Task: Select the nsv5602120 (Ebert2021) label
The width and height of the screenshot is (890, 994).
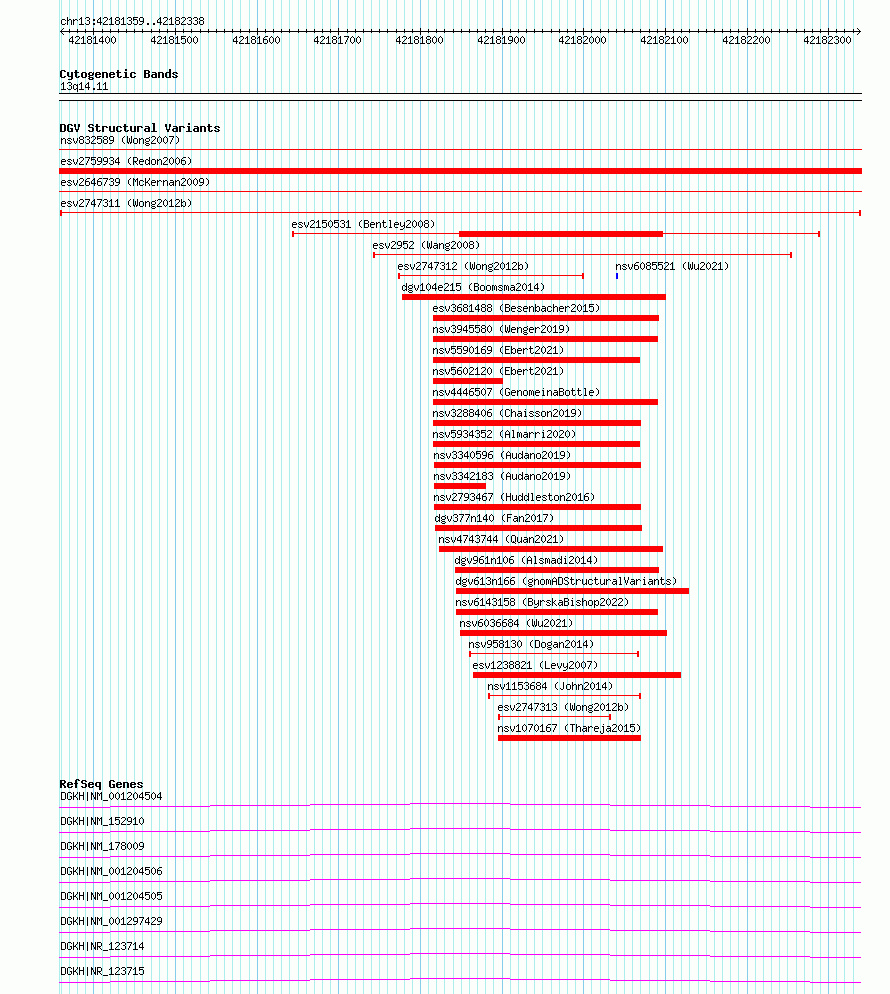Action: click(498, 371)
